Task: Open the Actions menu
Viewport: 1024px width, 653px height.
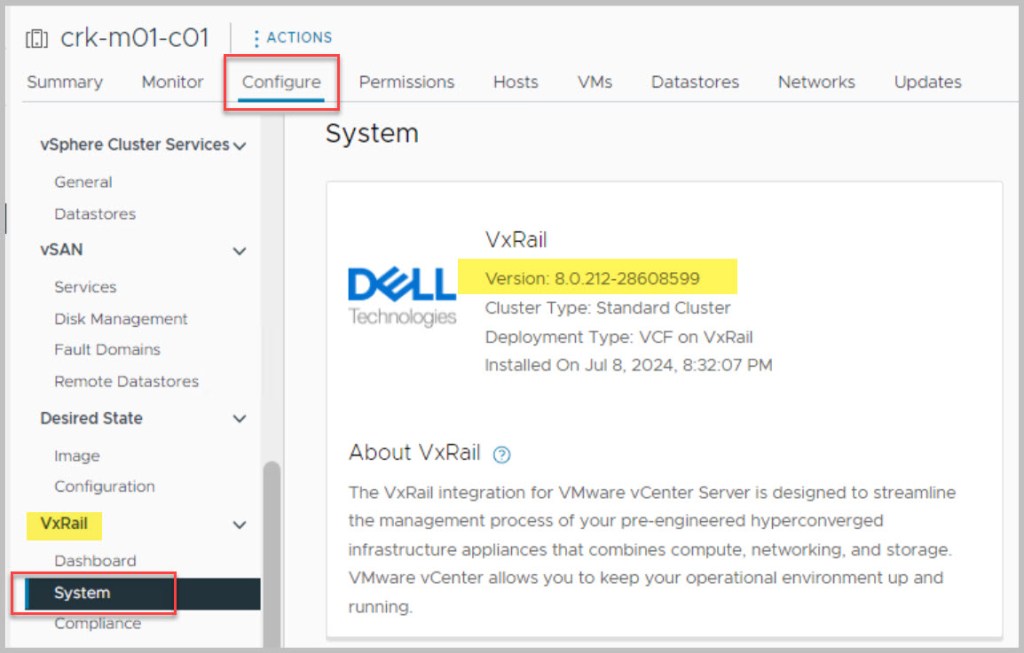Action: tap(292, 38)
